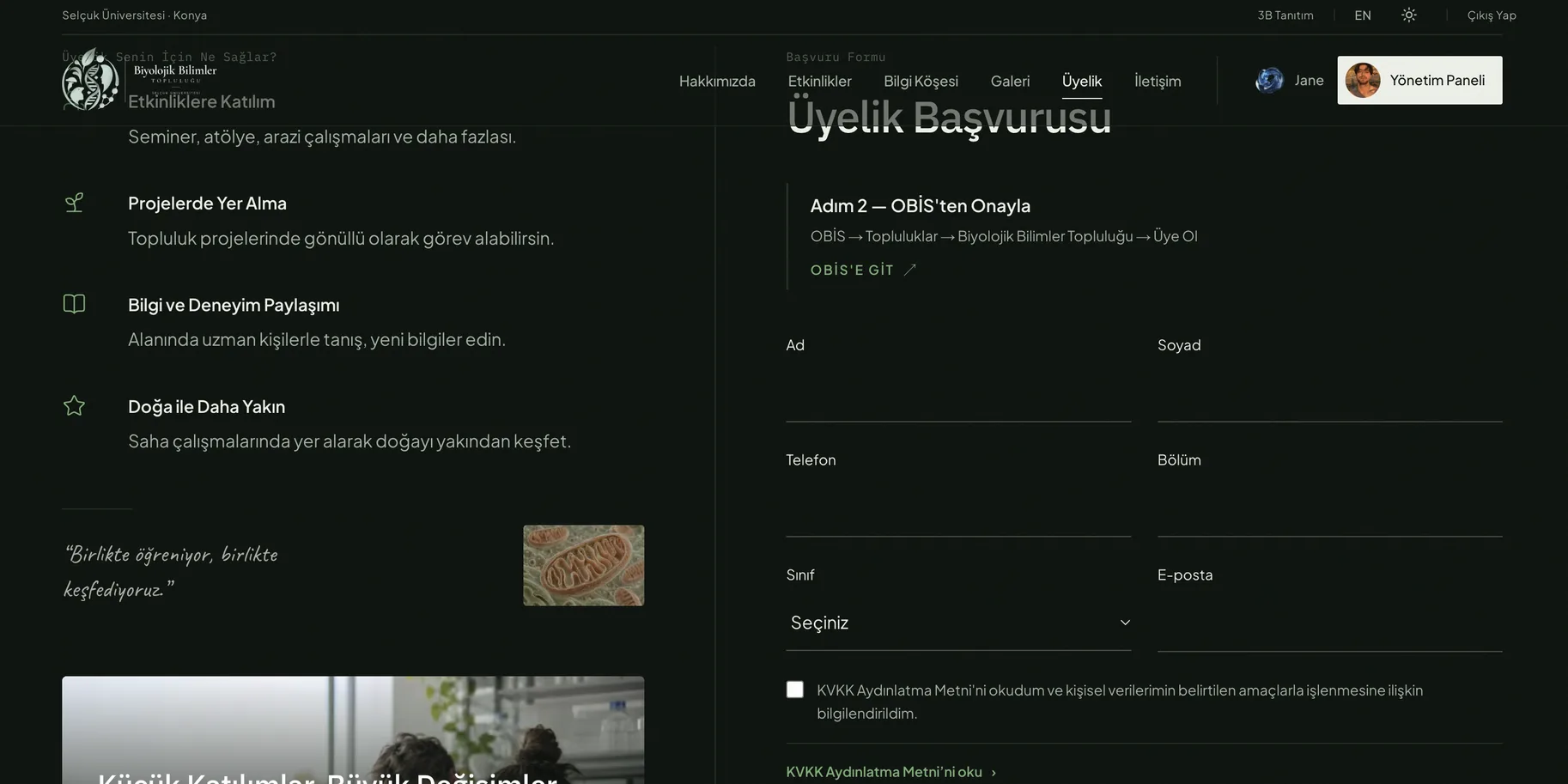This screenshot has height=784, width=1568.
Task: Open Bilgi Köşesi in the navigation
Action: click(921, 81)
